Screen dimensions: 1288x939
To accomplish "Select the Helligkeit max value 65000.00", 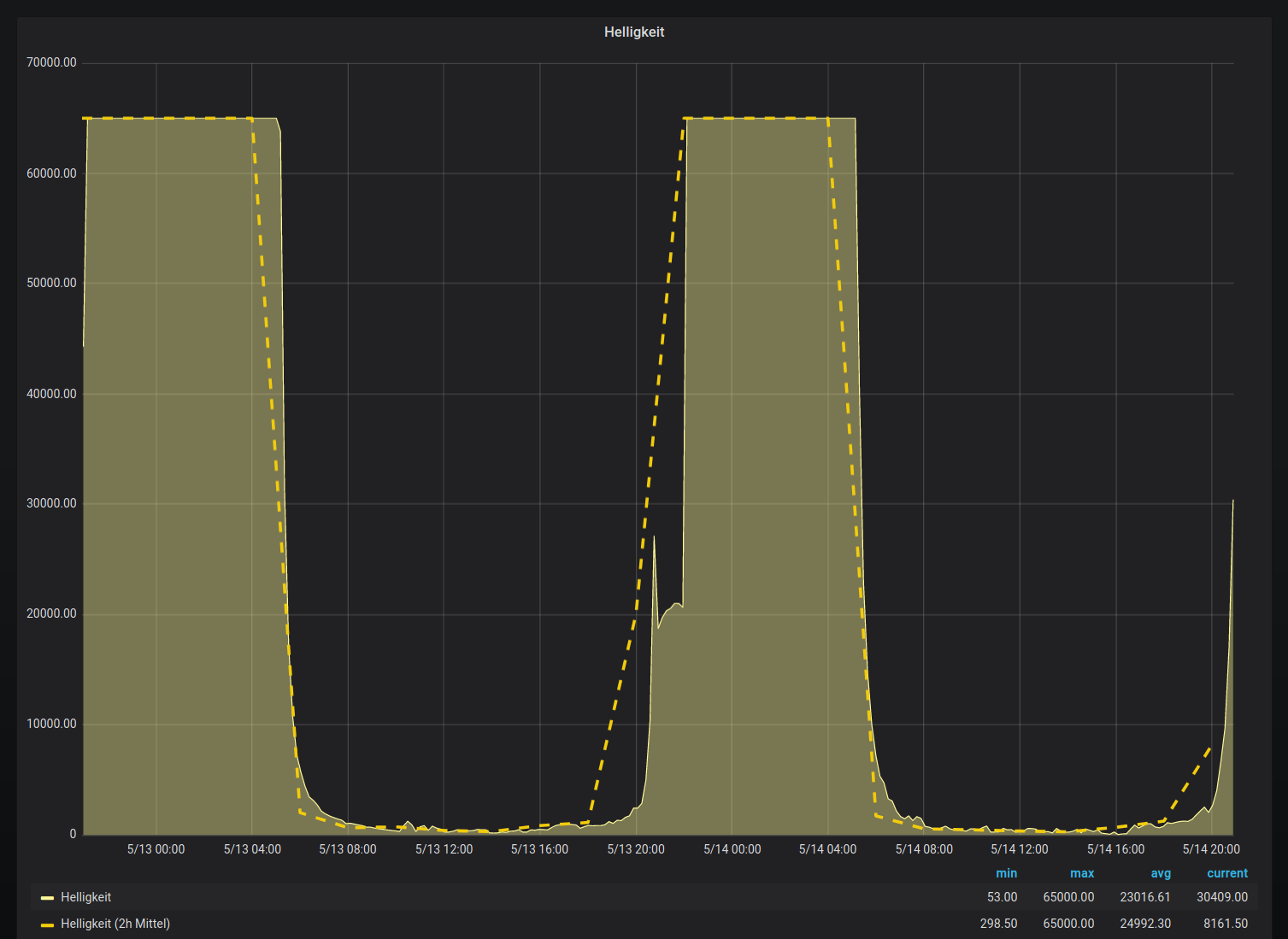I will (x=1068, y=897).
